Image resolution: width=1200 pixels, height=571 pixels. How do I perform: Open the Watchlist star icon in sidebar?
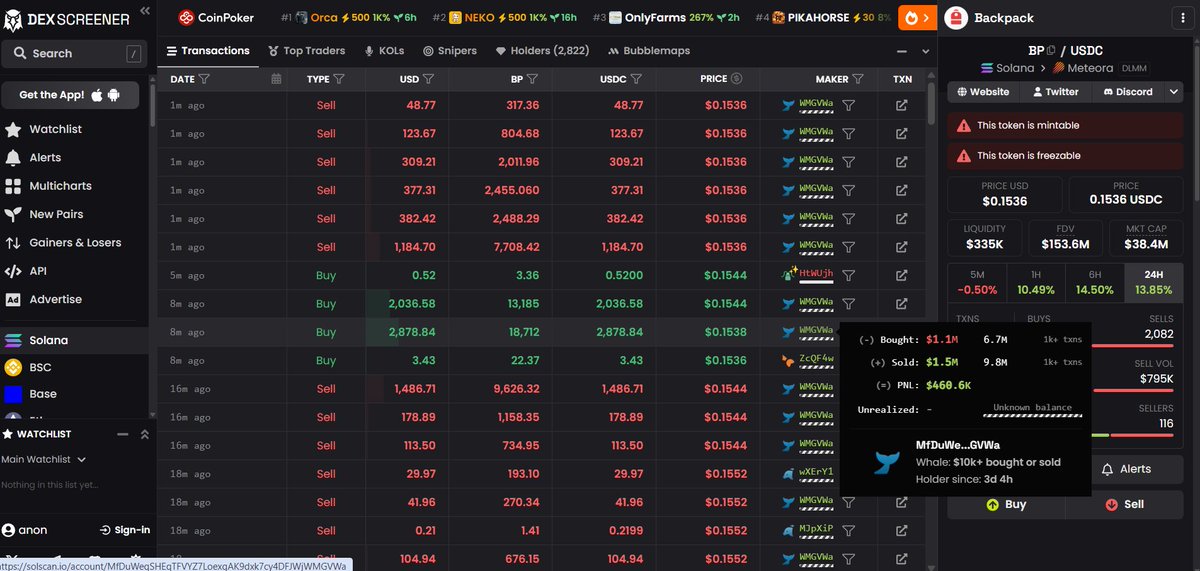(13, 129)
